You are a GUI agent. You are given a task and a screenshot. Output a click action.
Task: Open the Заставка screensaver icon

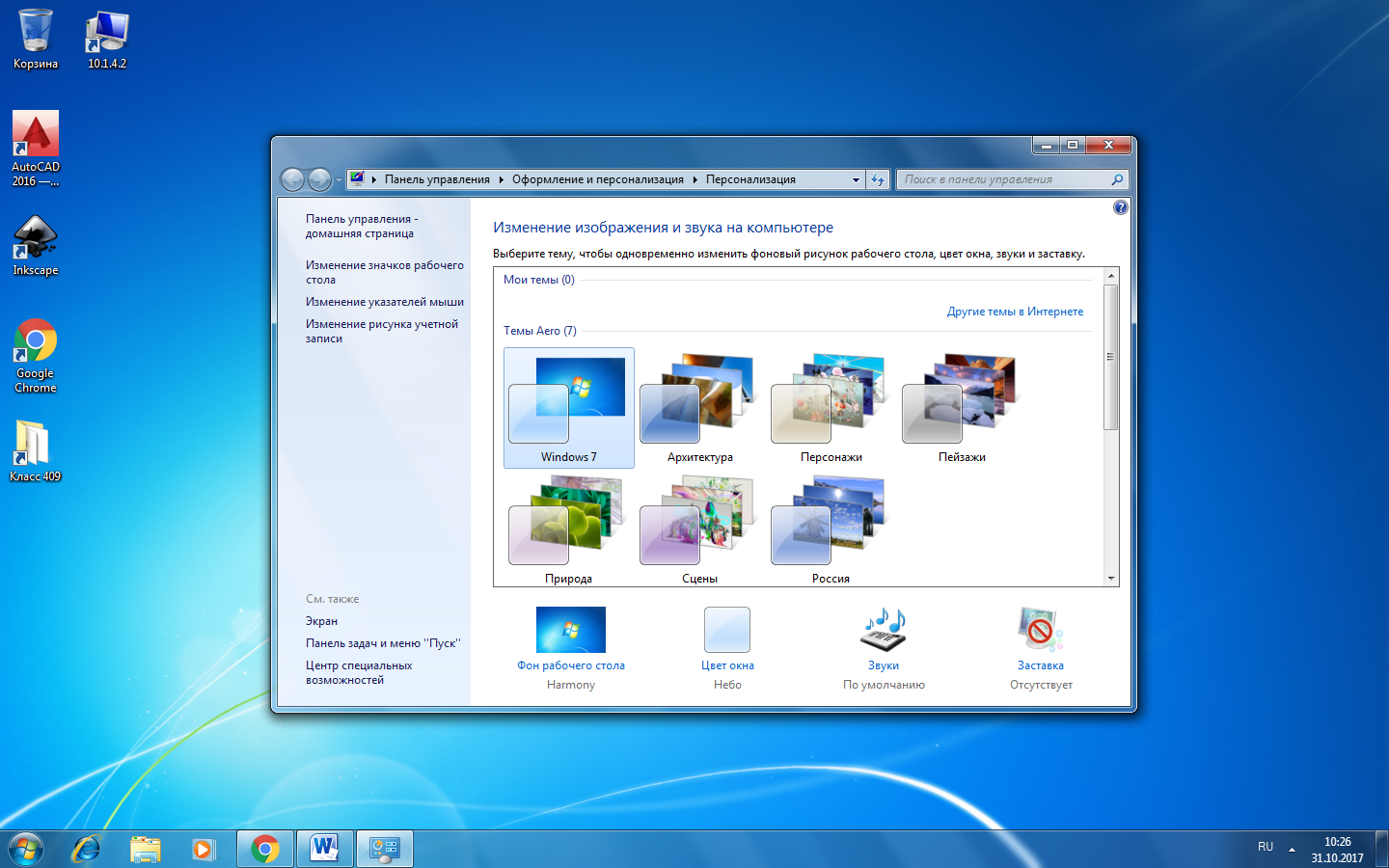click(x=1040, y=630)
